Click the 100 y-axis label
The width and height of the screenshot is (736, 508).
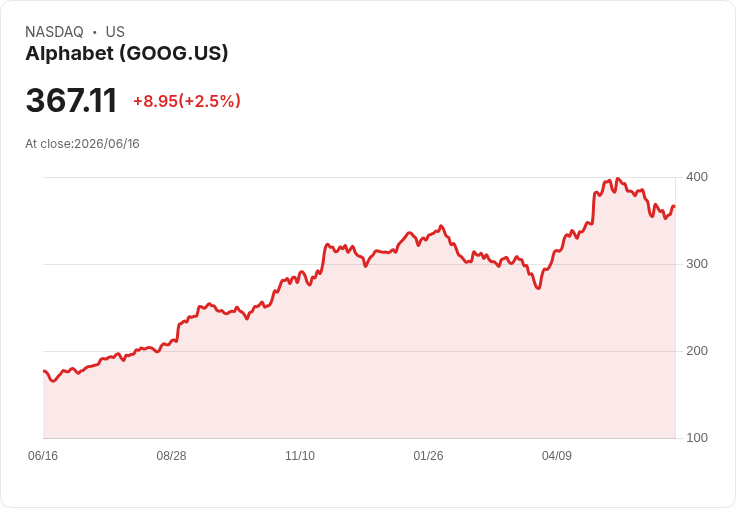click(x=697, y=438)
